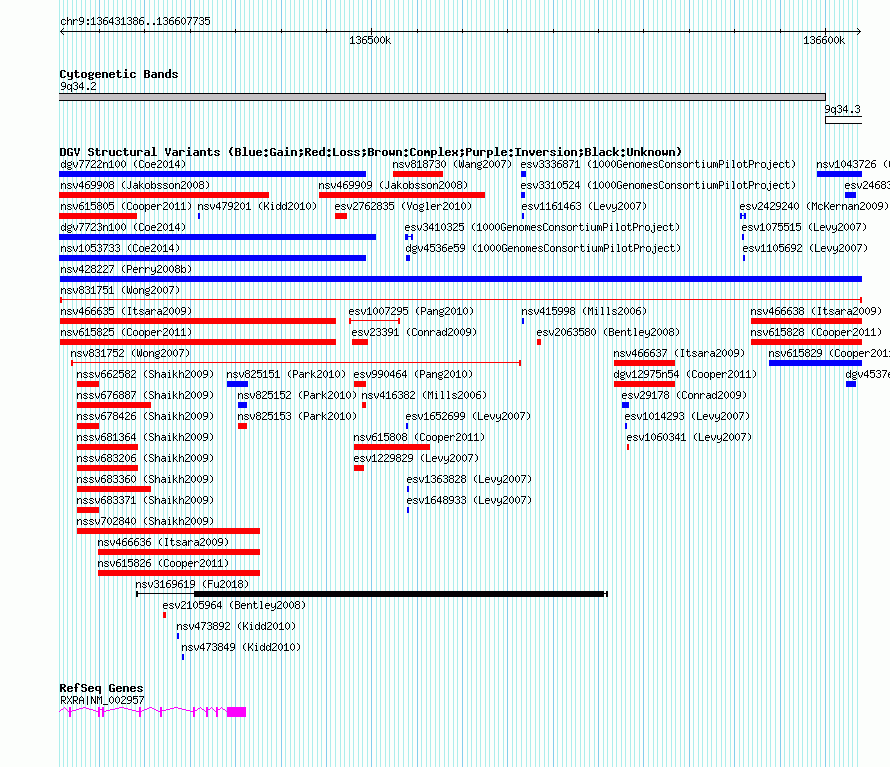The height and width of the screenshot is (767, 890).
Task: Click dgv7723n100 (Coe2014) label
Action: [x=123, y=228]
